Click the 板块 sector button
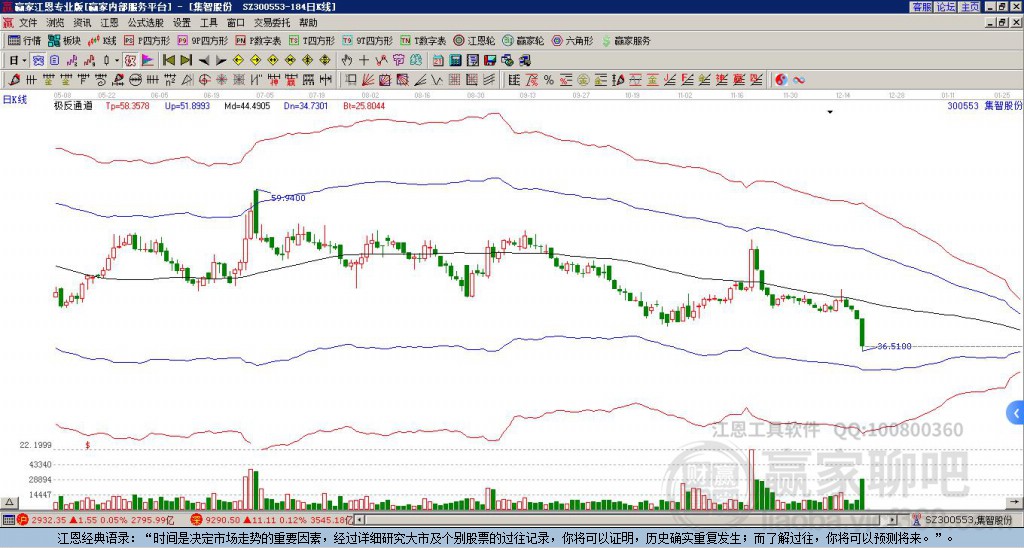Image resolution: width=1024 pixels, height=548 pixels. coord(64,40)
